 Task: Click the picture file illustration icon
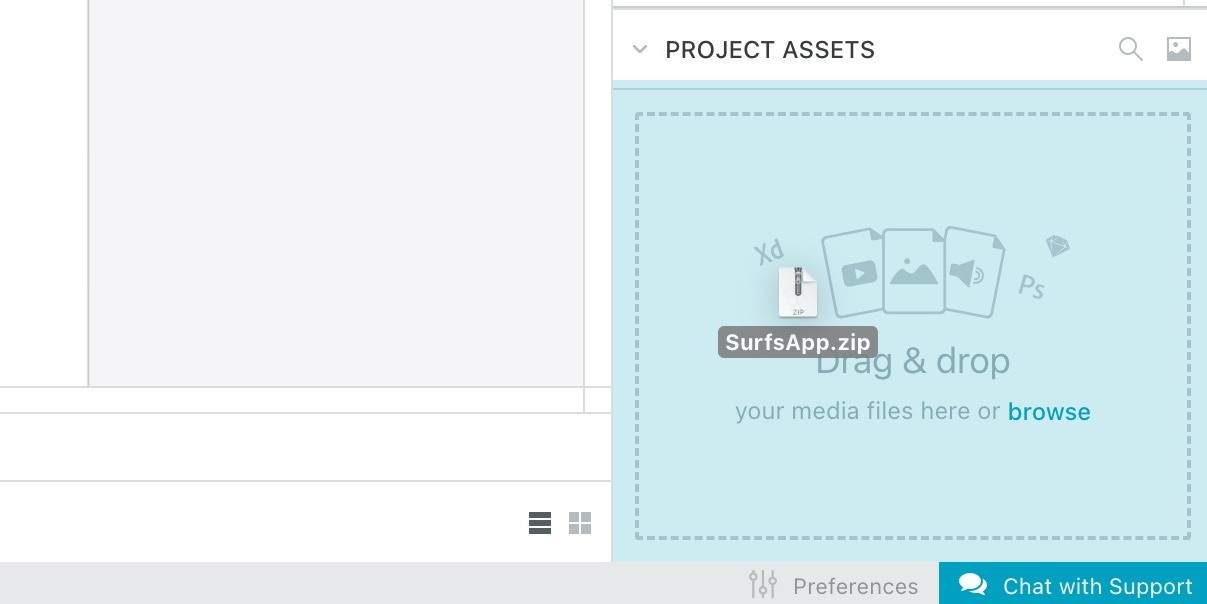[x=914, y=271]
